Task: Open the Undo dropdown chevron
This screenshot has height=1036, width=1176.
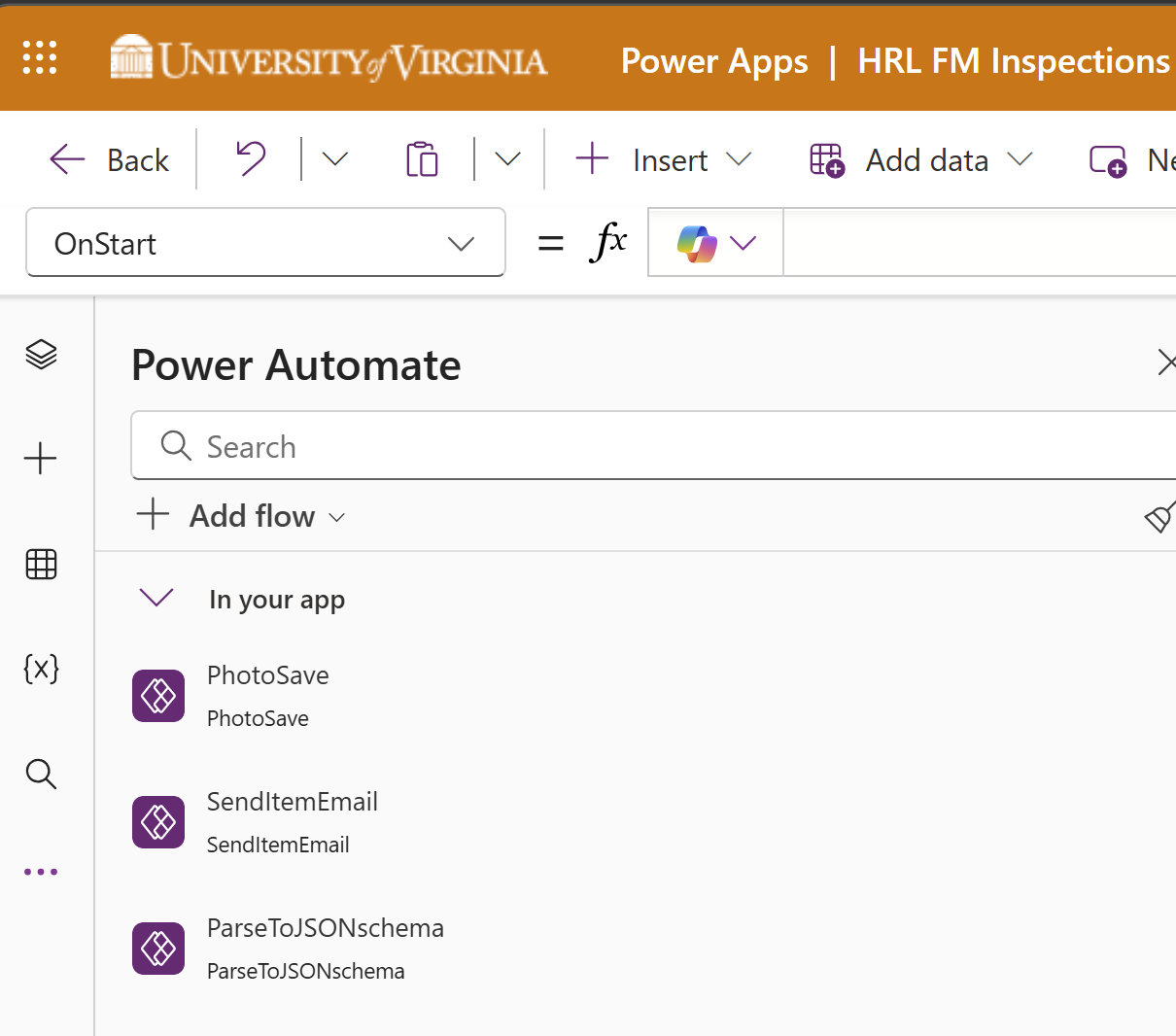Action: pos(334,158)
